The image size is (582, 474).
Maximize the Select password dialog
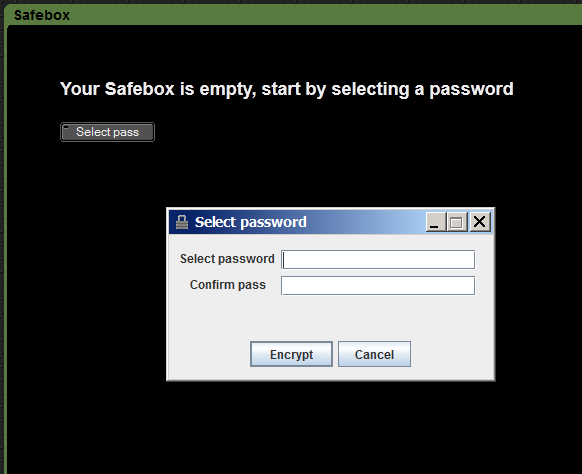click(x=457, y=222)
